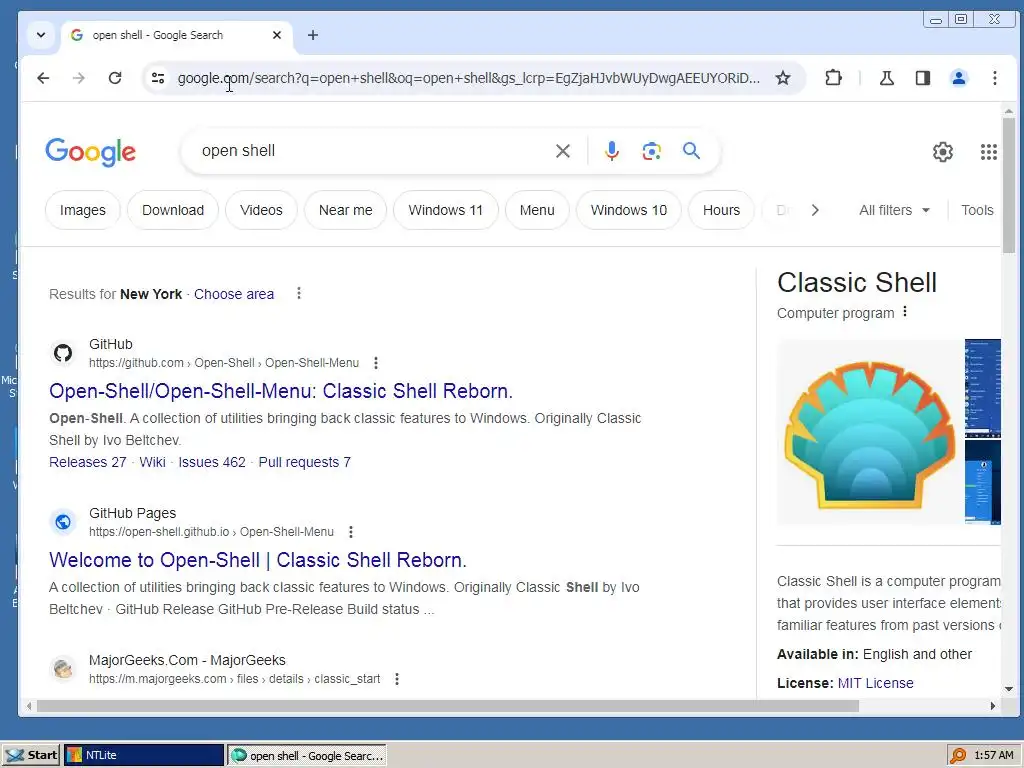Click the horizontal scrollbar thumb
This screenshot has width=1024, height=768.
tap(447, 706)
